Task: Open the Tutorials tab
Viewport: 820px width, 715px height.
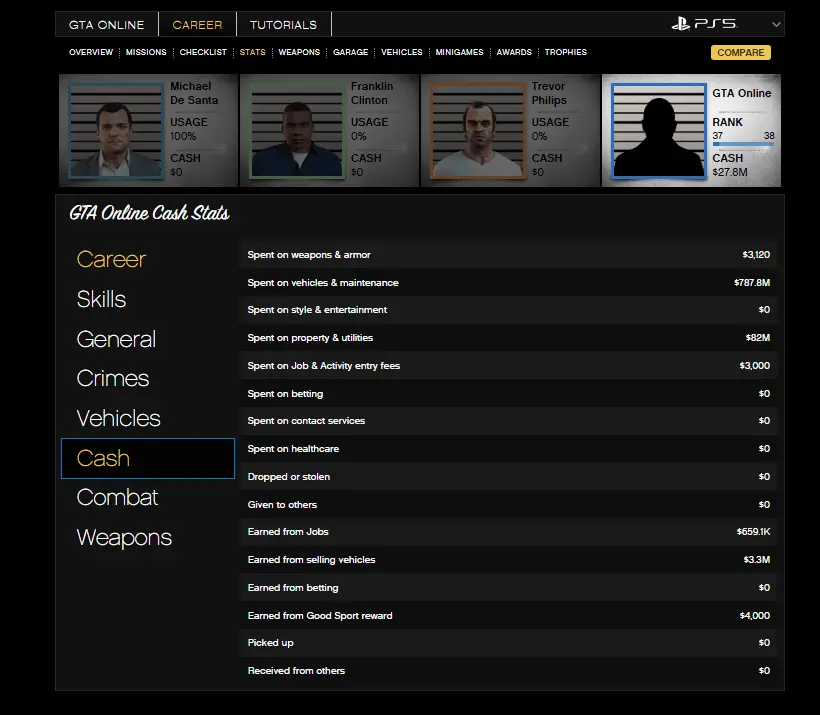Action: (x=283, y=25)
